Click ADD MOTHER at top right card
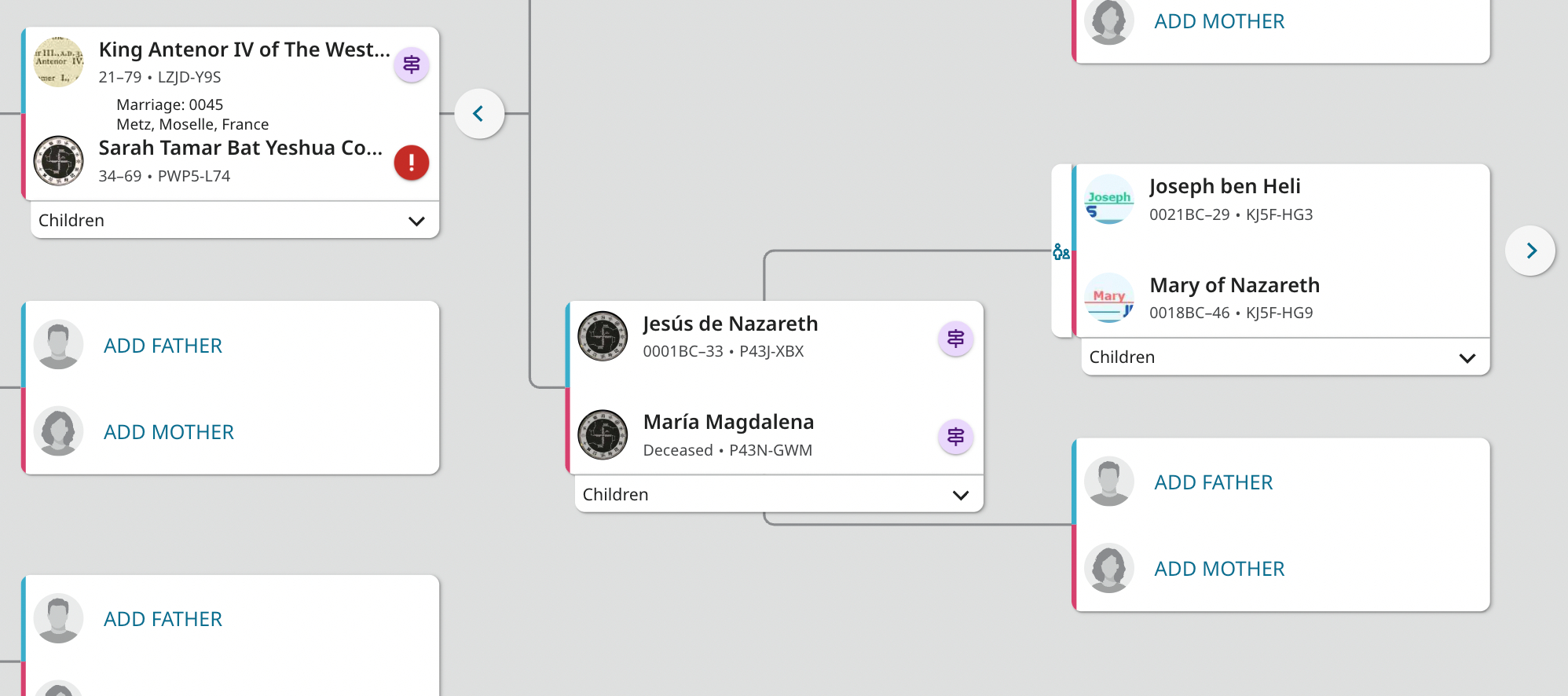The image size is (1568, 696). click(1218, 21)
